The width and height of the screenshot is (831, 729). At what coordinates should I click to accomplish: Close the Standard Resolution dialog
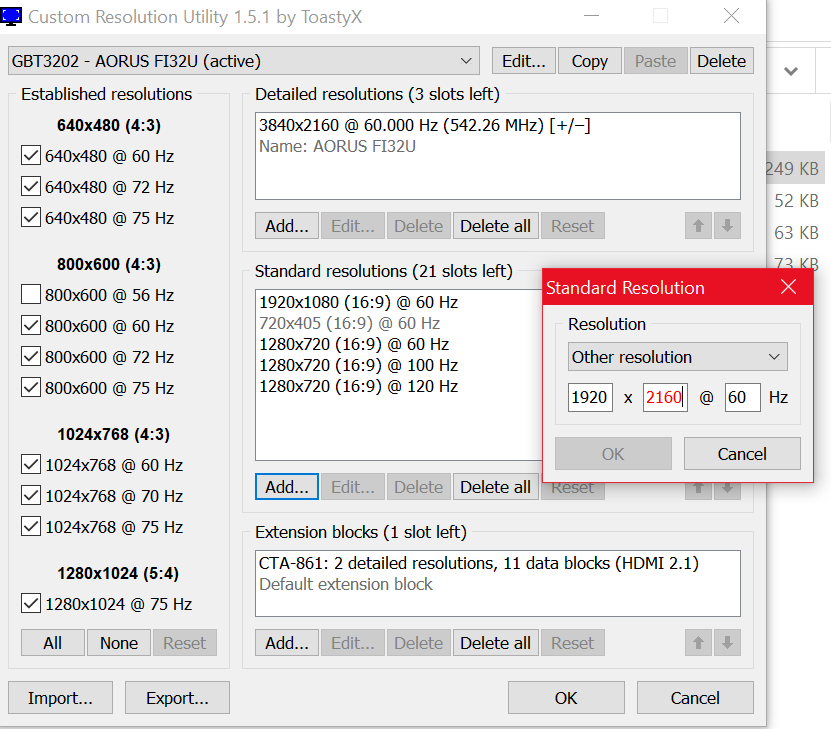pos(788,287)
